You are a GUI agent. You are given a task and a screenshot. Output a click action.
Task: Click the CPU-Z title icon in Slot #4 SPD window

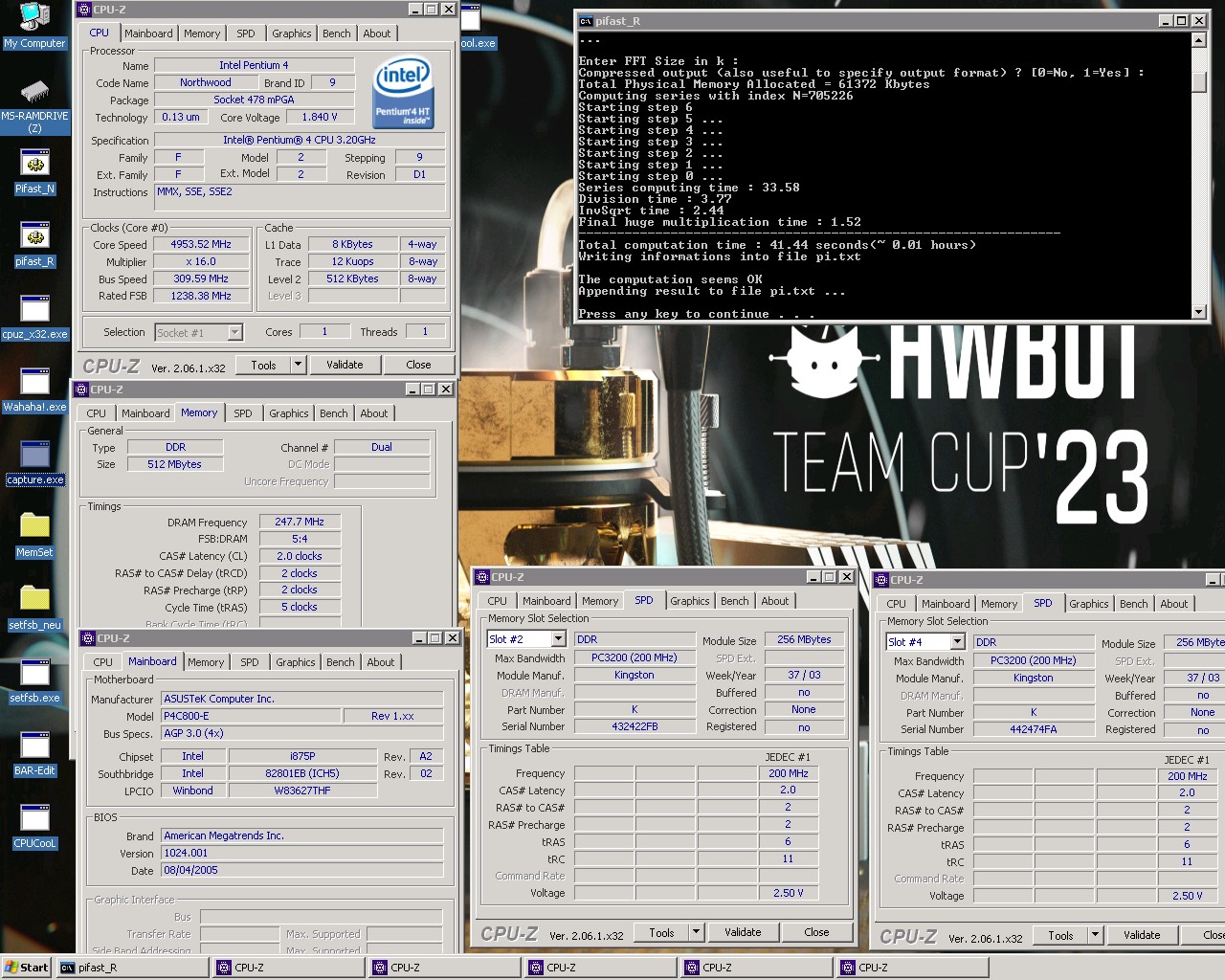click(x=881, y=580)
